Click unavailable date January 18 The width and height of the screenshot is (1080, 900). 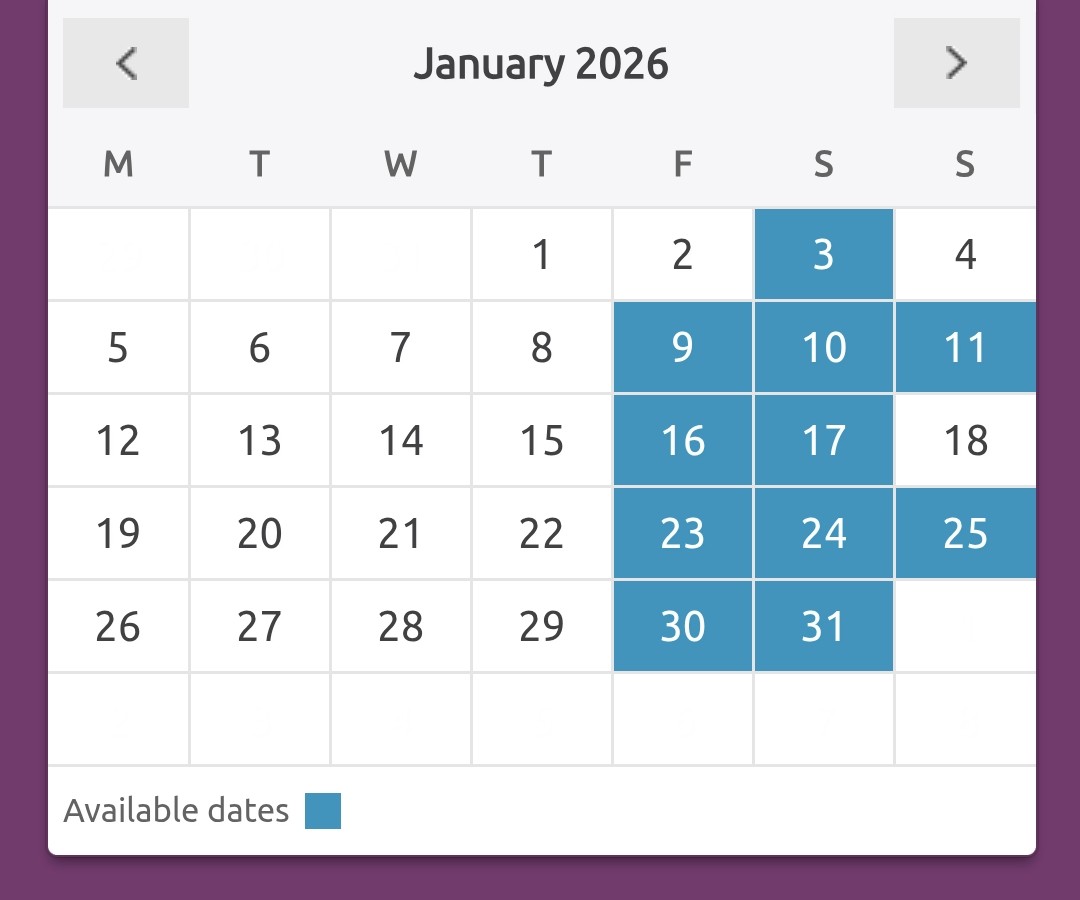965,441
